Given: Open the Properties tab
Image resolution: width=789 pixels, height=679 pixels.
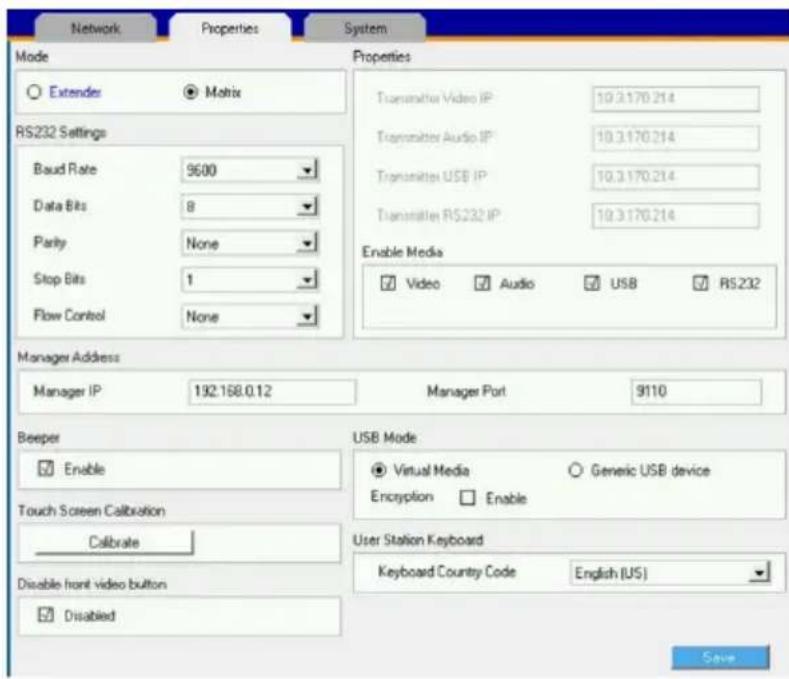Looking at the screenshot, I should (230, 28).
